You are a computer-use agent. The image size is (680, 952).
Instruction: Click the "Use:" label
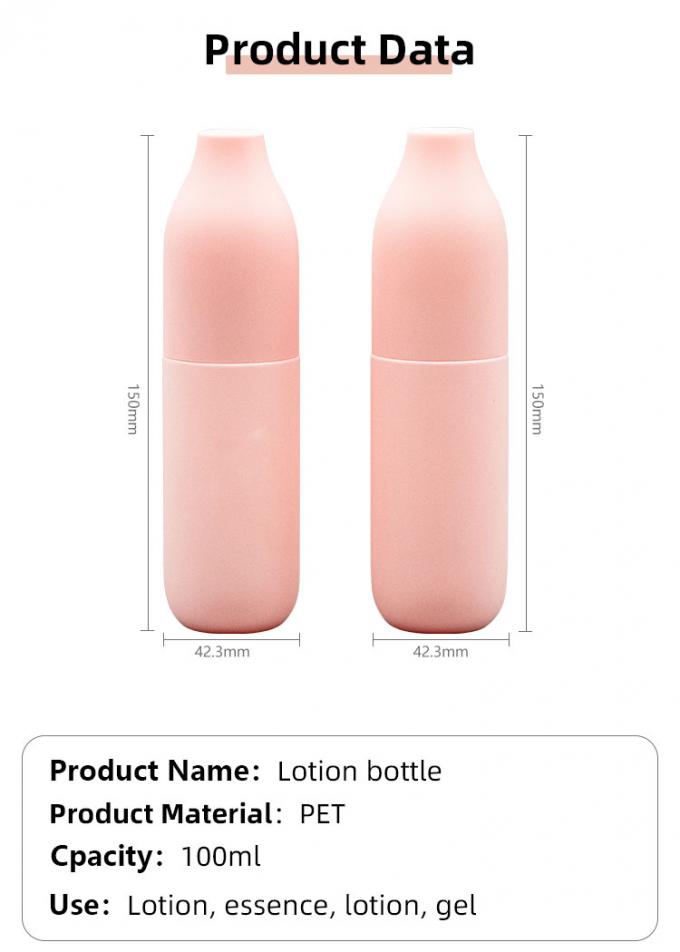point(80,906)
